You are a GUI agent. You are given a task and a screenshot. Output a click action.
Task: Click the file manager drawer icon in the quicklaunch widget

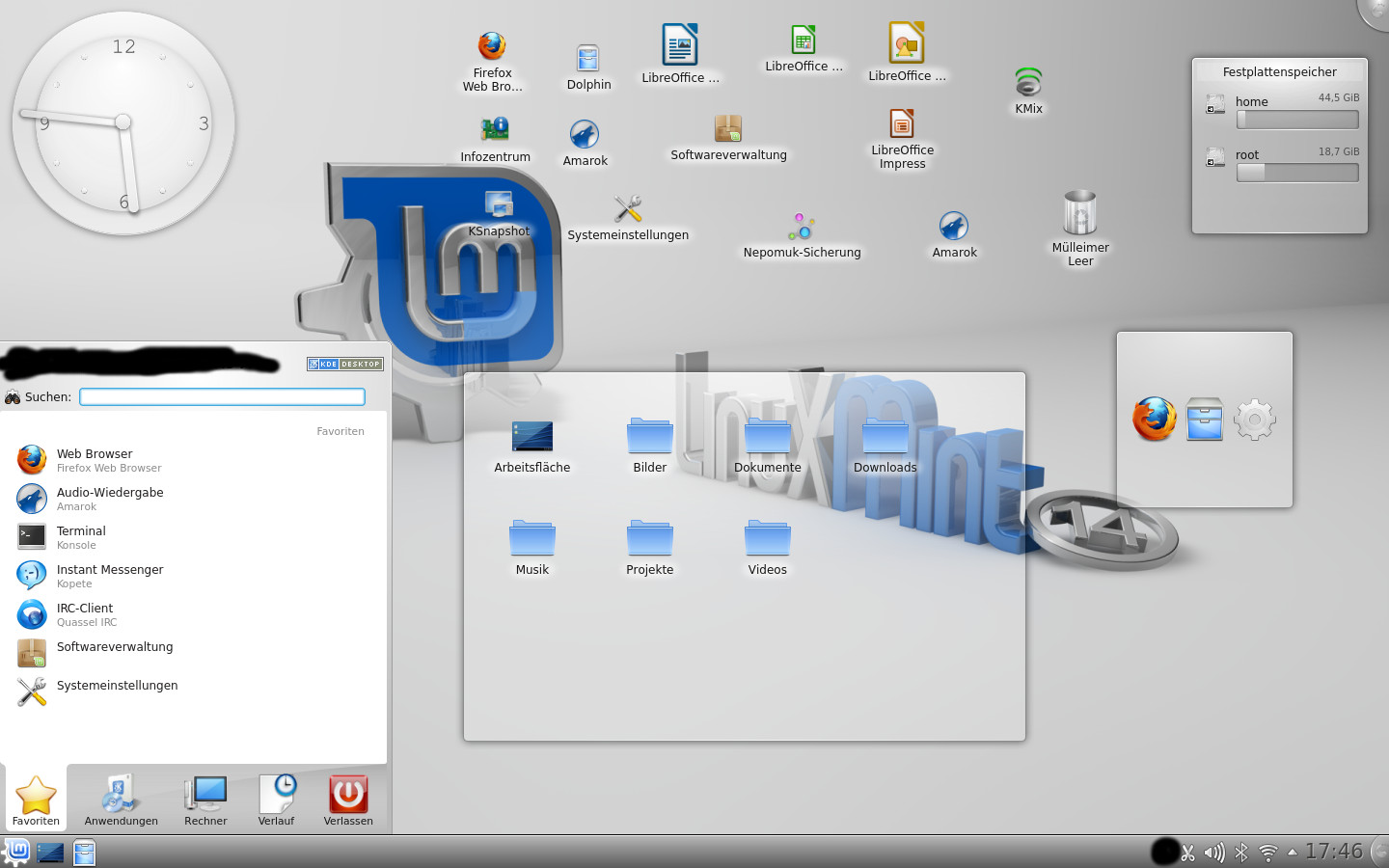(x=1205, y=420)
